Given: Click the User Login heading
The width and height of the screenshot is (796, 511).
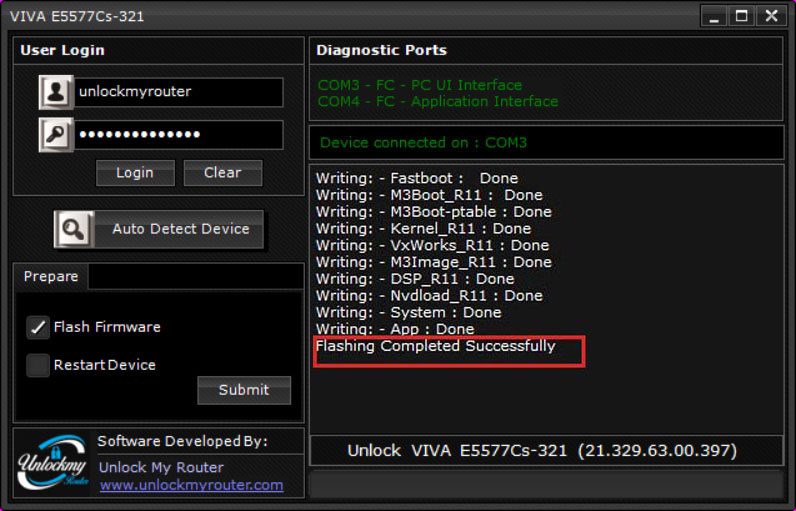Looking at the screenshot, I should click(x=62, y=50).
